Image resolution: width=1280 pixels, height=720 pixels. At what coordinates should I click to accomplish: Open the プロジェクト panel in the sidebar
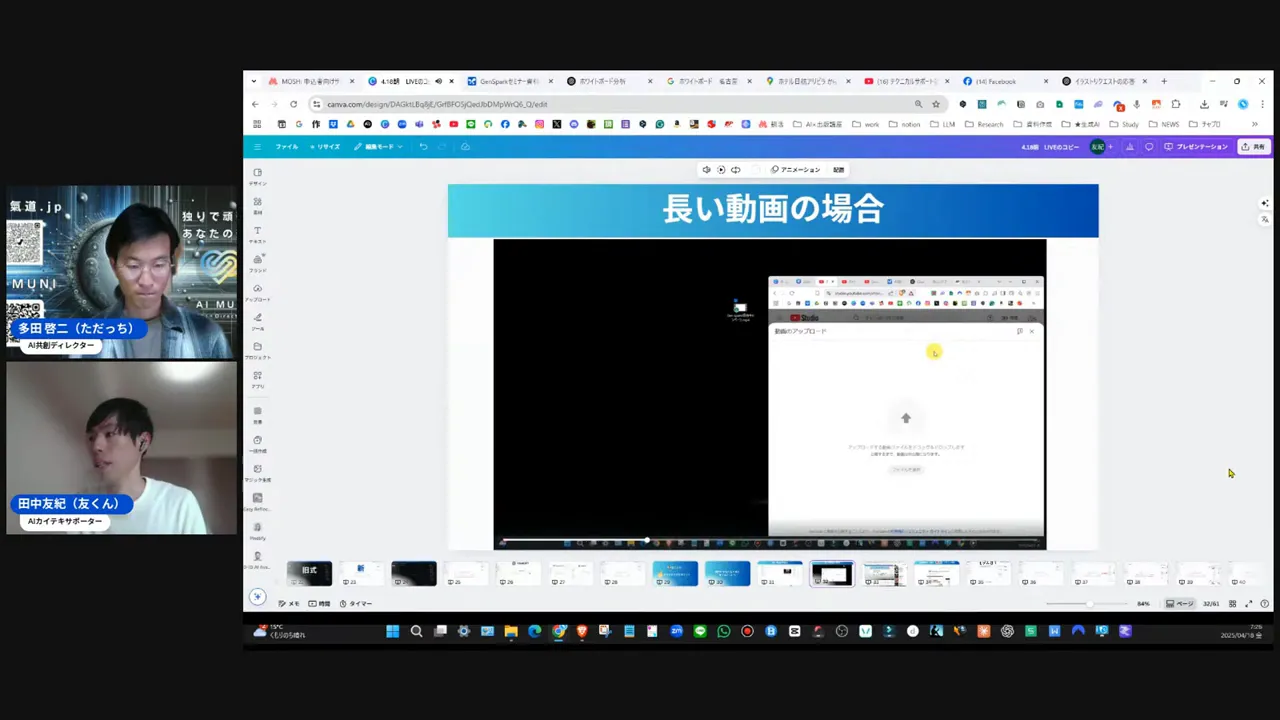(258, 350)
